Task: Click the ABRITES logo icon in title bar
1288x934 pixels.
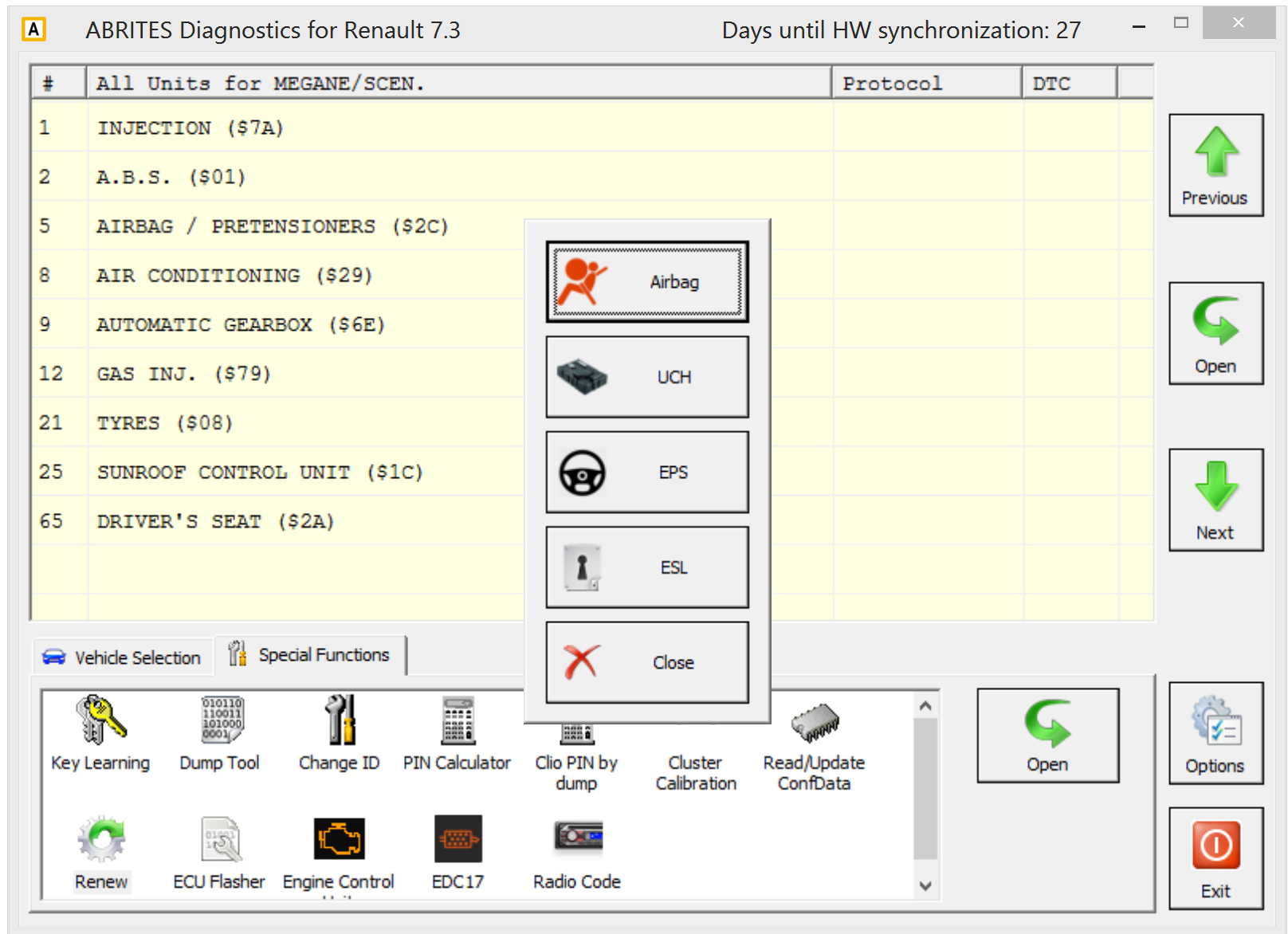Action: tap(33, 29)
